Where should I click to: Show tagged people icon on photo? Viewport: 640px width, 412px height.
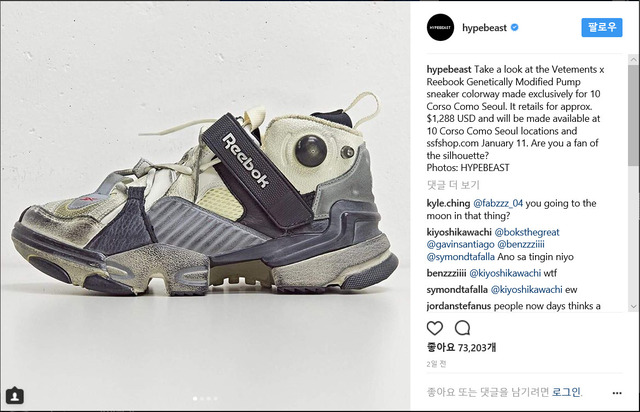click(15, 396)
